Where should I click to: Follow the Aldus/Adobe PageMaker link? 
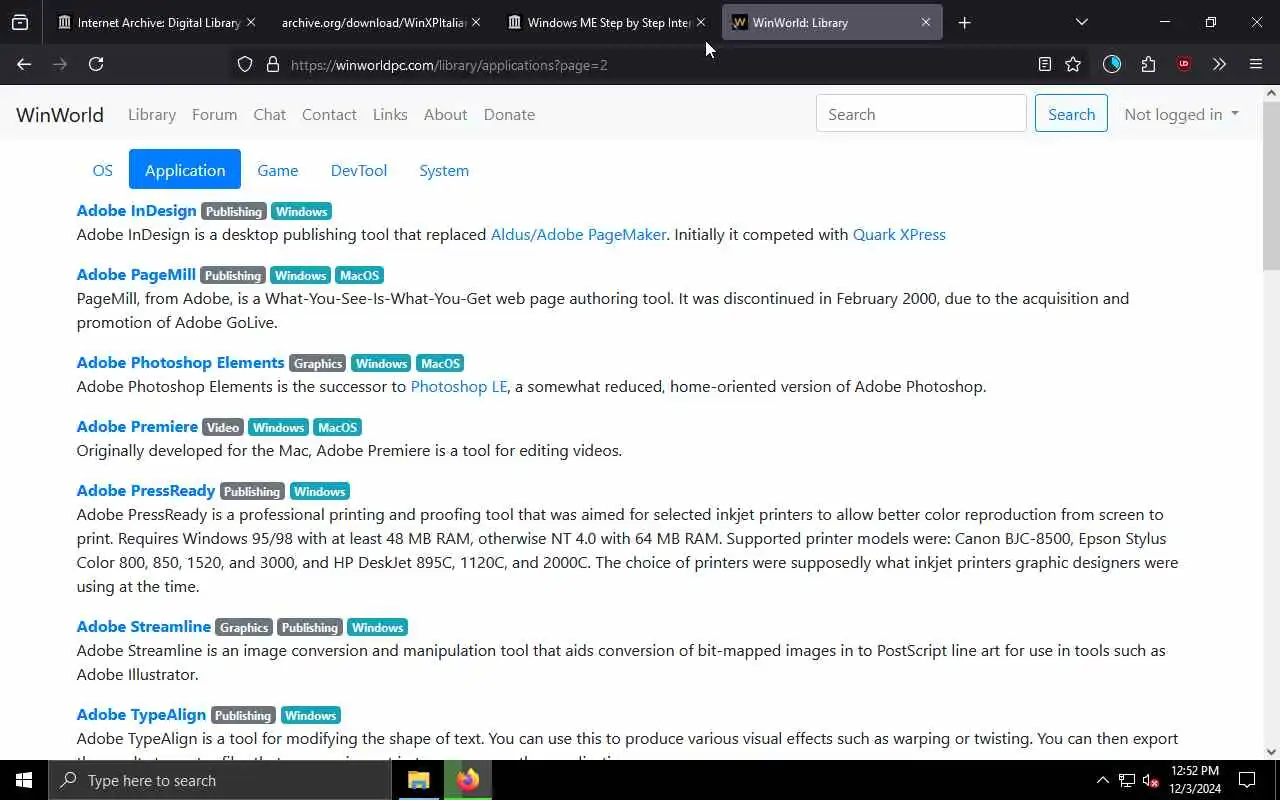(x=578, y=234)
